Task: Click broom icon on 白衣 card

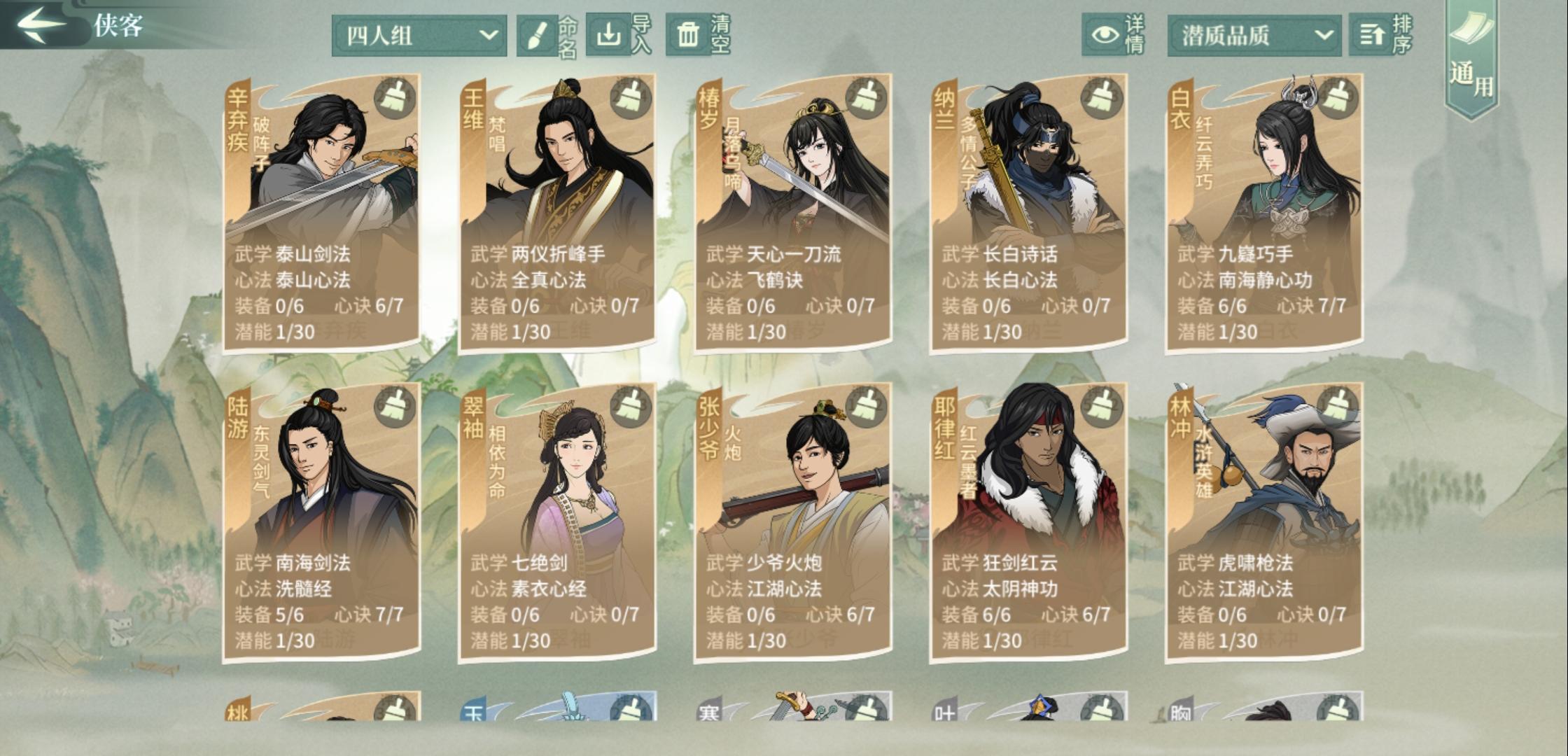Action: pyautogui.click(x=1337, y=98)
